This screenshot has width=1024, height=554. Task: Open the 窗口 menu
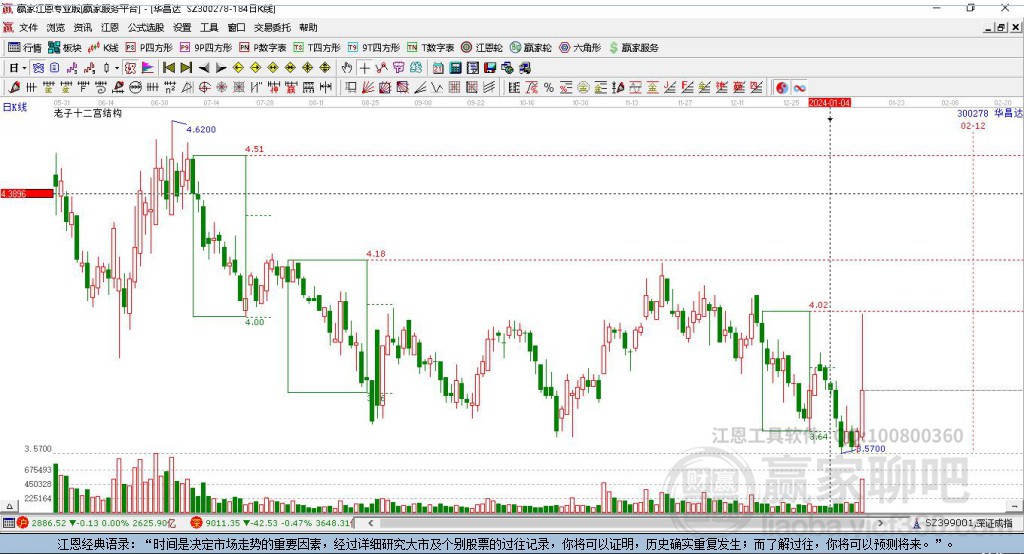(x=236, y=27)
